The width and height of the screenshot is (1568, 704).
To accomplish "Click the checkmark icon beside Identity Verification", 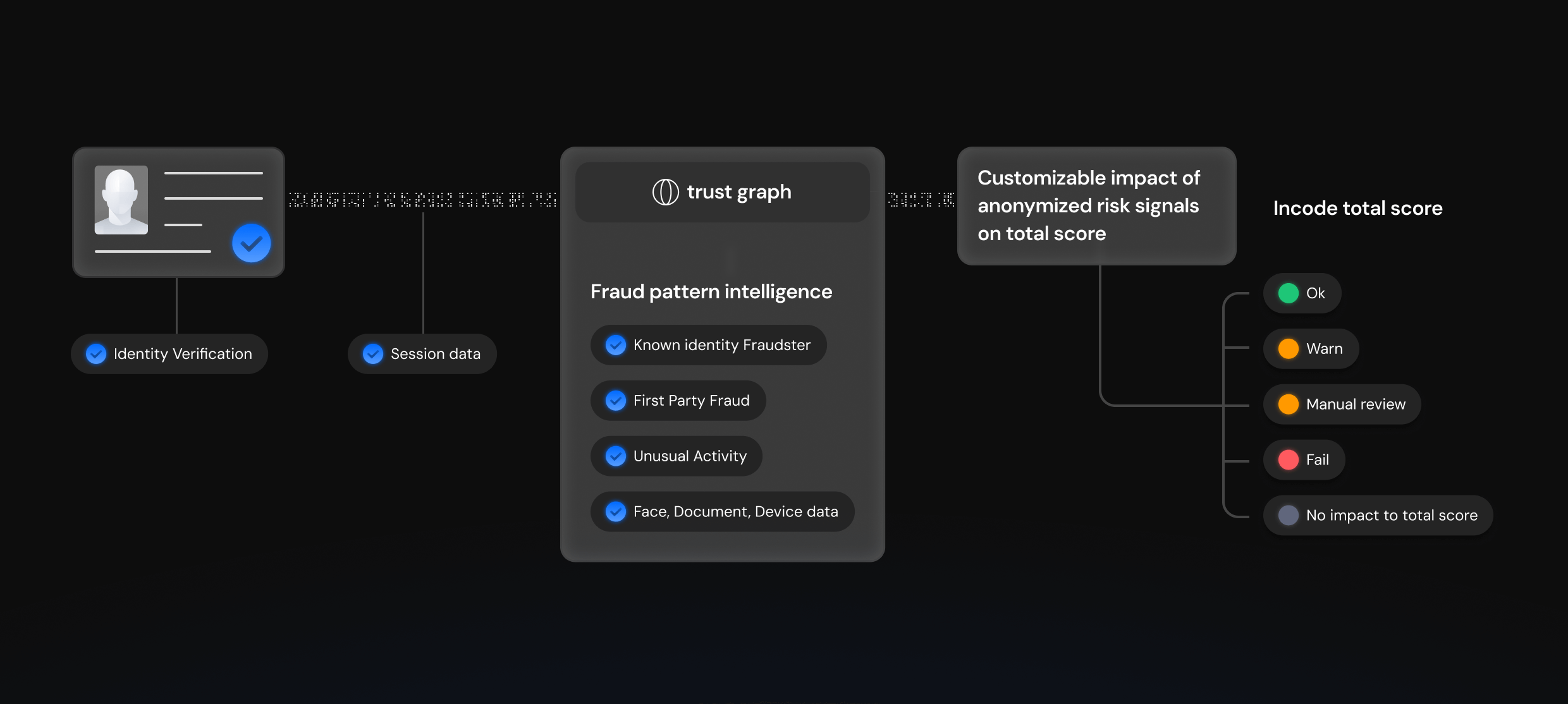I will [x=96, y=354].
